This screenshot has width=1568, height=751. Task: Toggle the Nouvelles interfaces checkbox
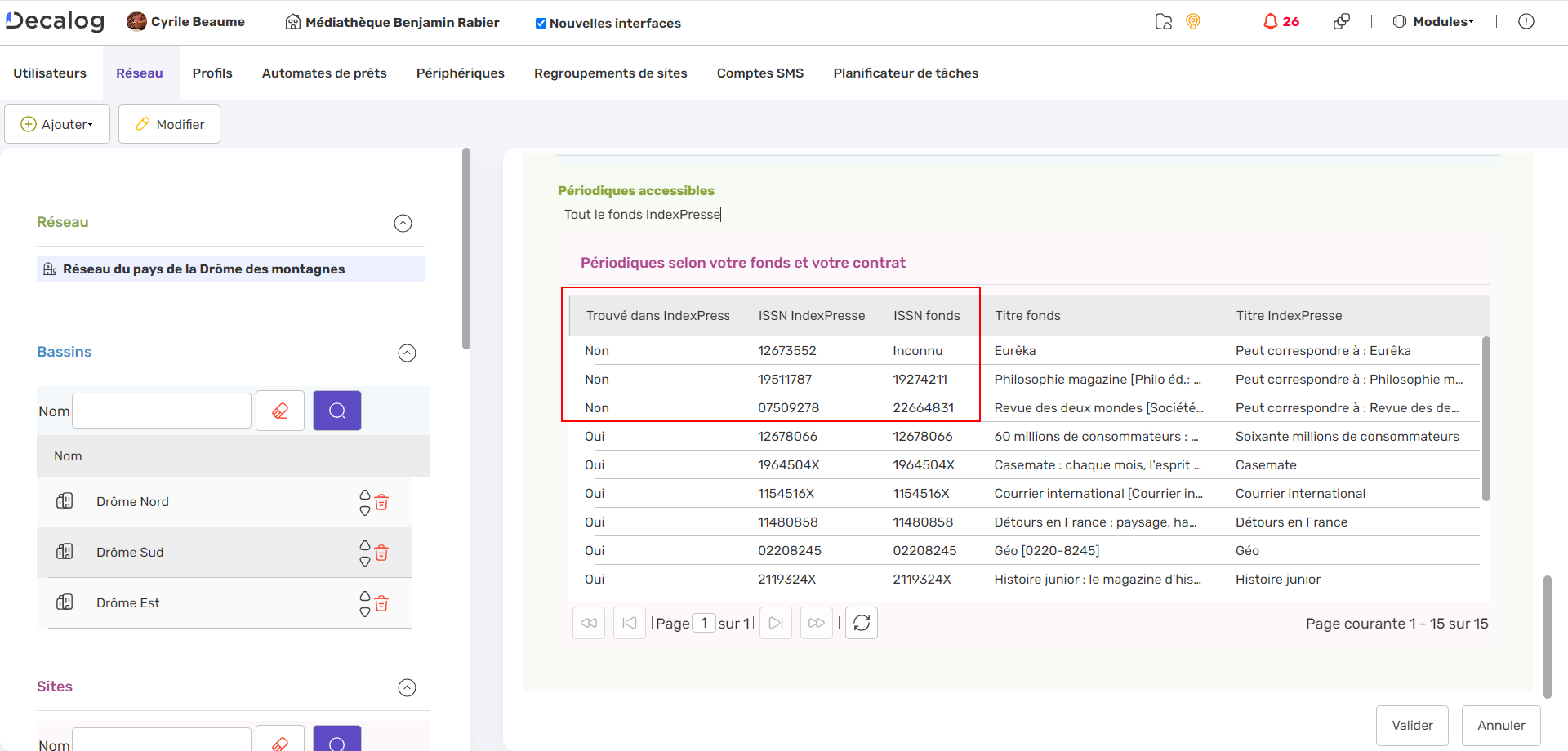point(541,24)
